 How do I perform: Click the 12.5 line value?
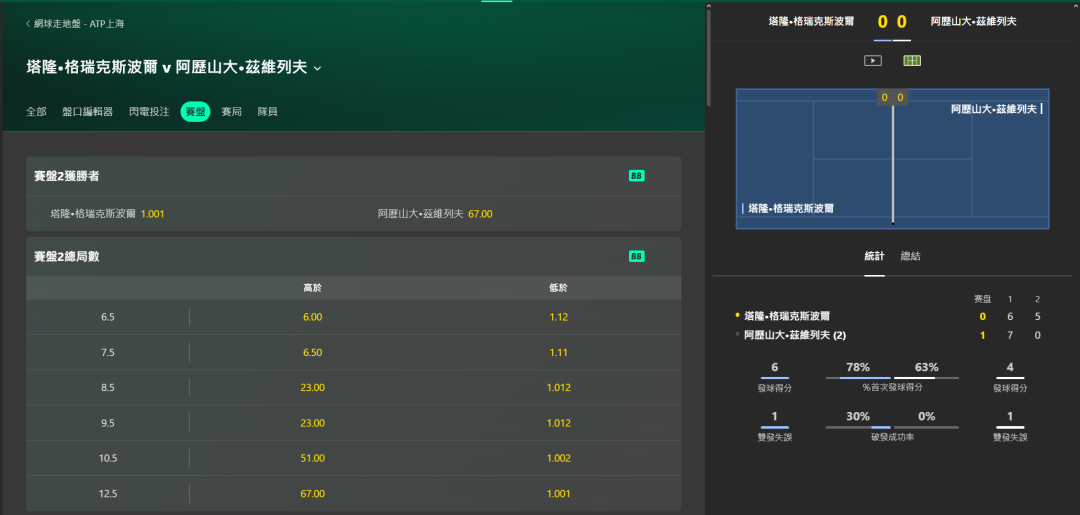click(107, 494)
